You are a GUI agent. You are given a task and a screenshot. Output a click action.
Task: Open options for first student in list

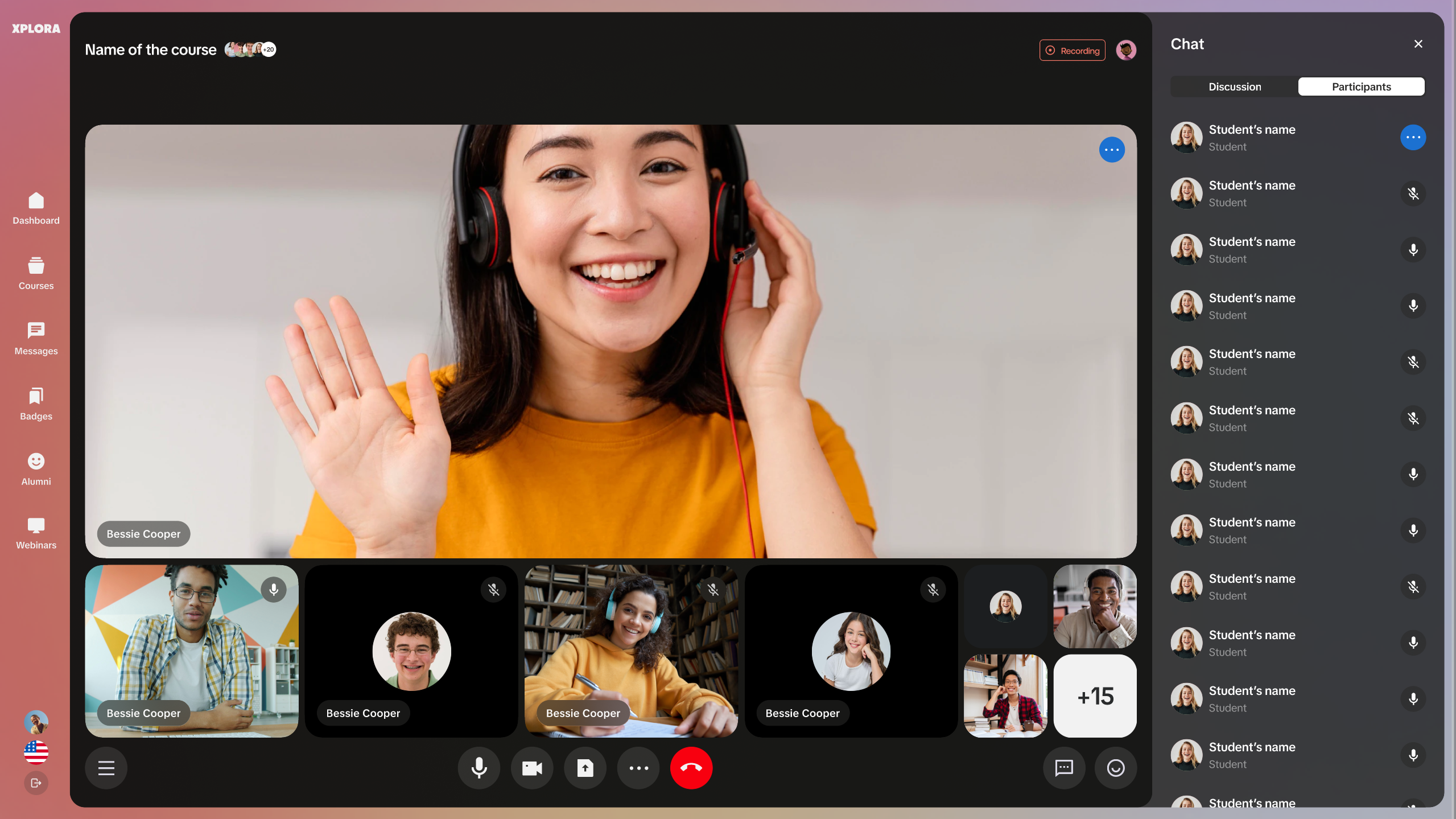[1413, 137]
